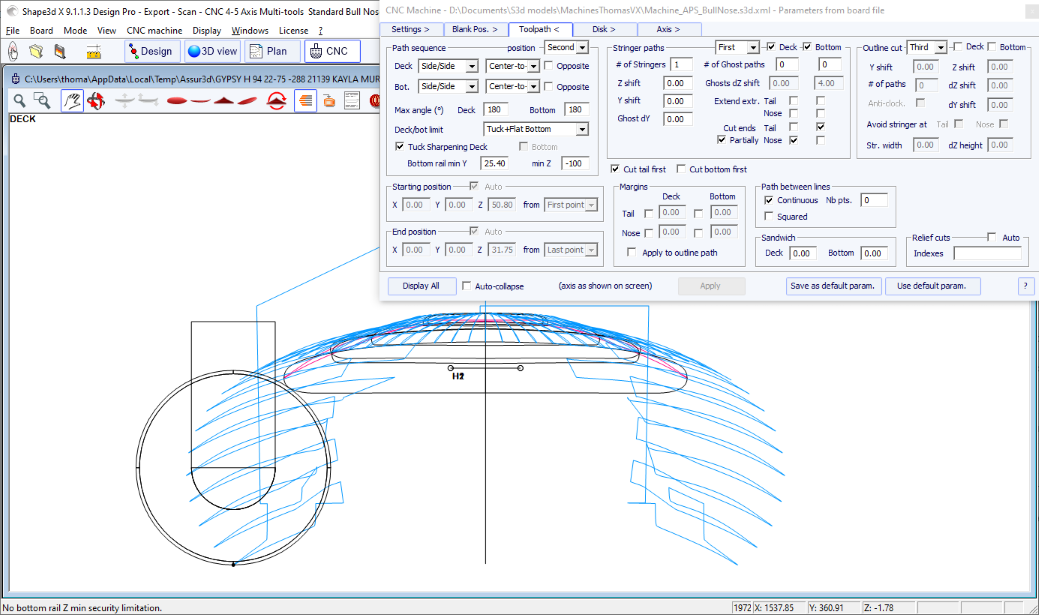Viewport: 1039px width, 615px height.
Task: Click the orange stringer lines icon
Action: pyautogui.click(x=305, y=101)
